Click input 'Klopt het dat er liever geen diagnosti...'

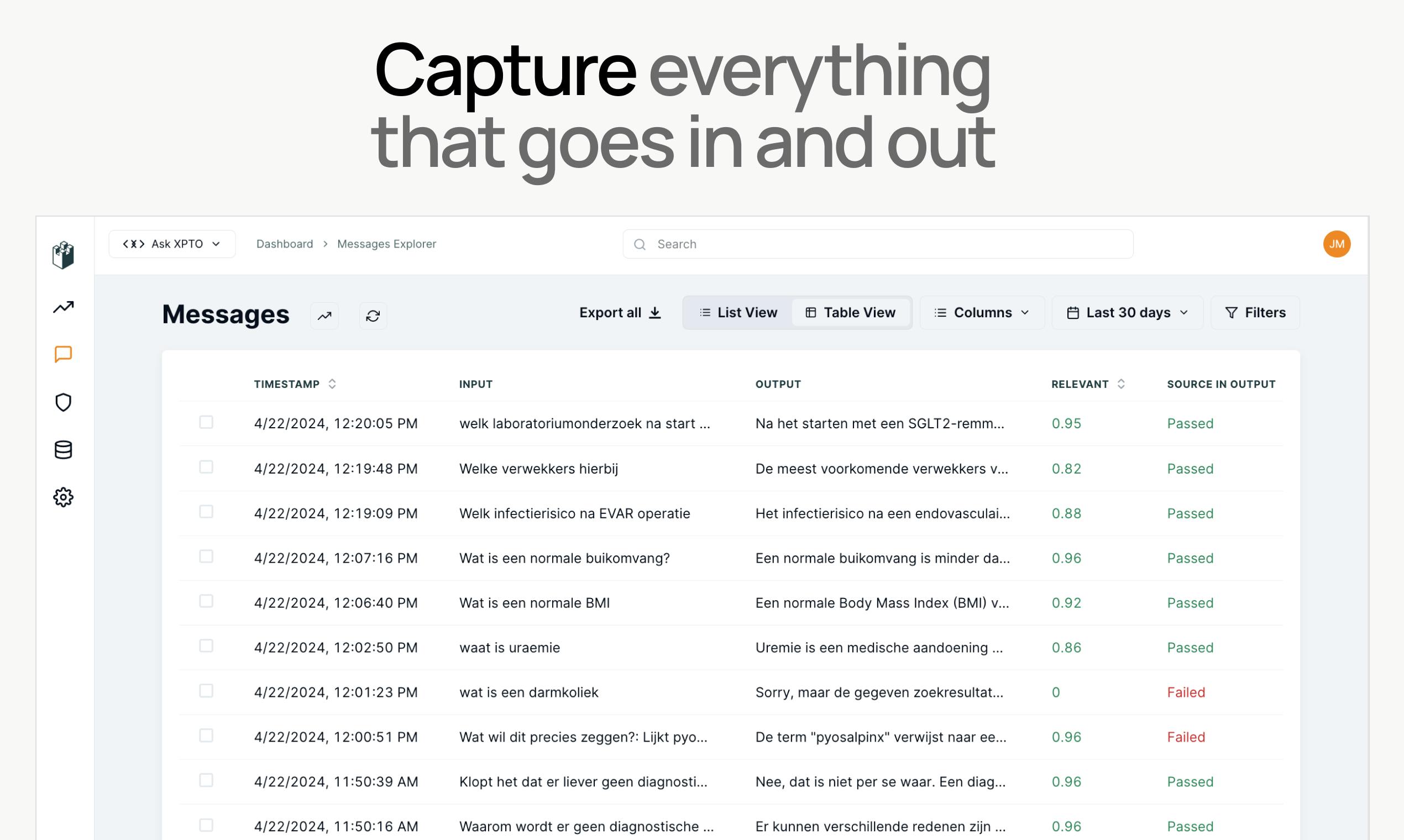(583, 782)
